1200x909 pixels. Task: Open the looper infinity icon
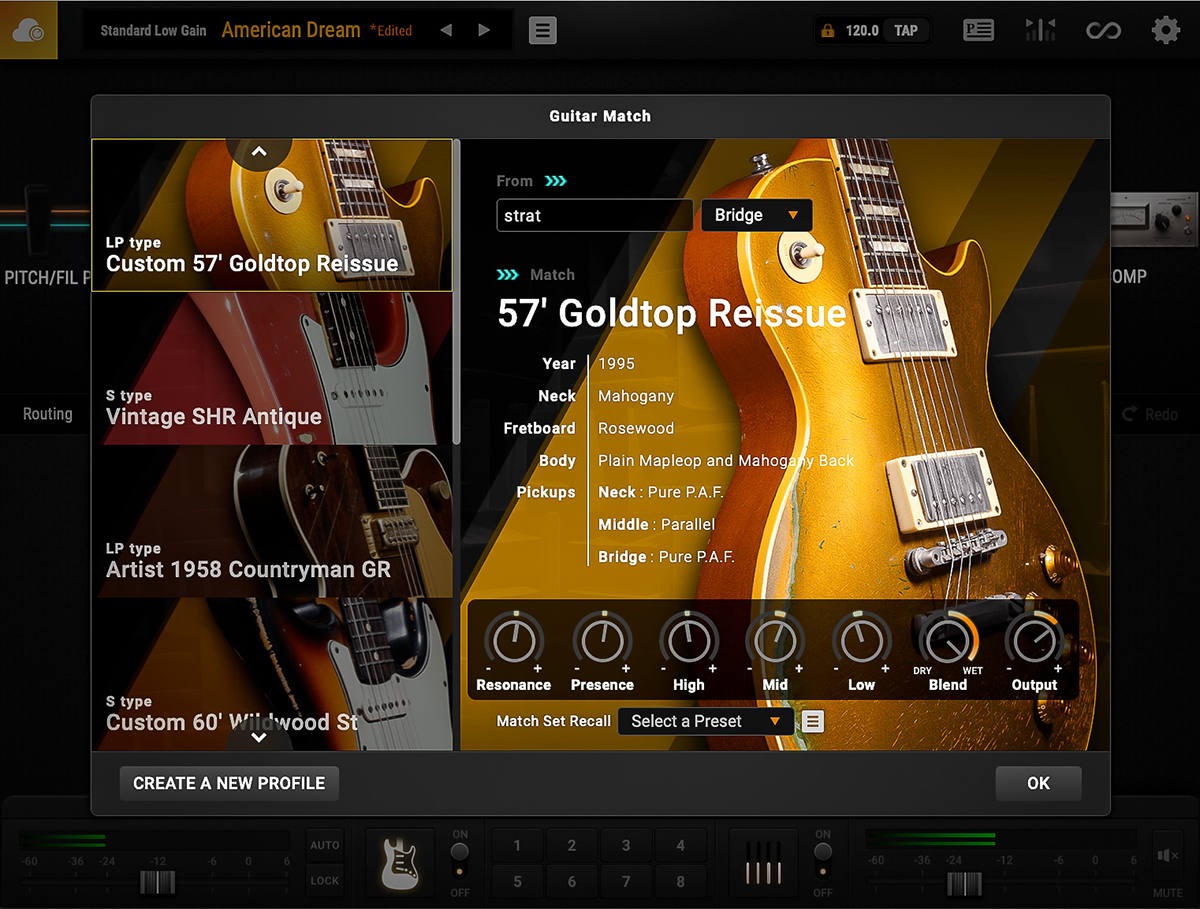1103,31
